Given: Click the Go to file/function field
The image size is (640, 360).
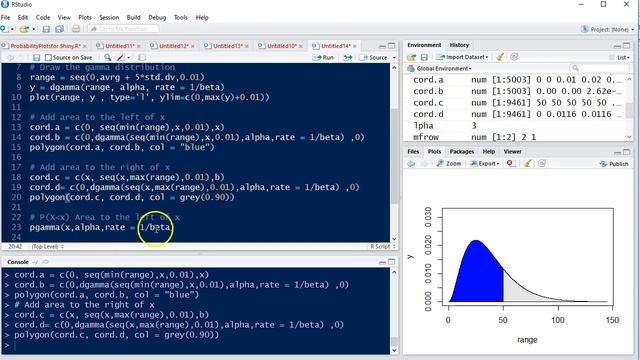Looking at the screenshot, I should 124,29.
